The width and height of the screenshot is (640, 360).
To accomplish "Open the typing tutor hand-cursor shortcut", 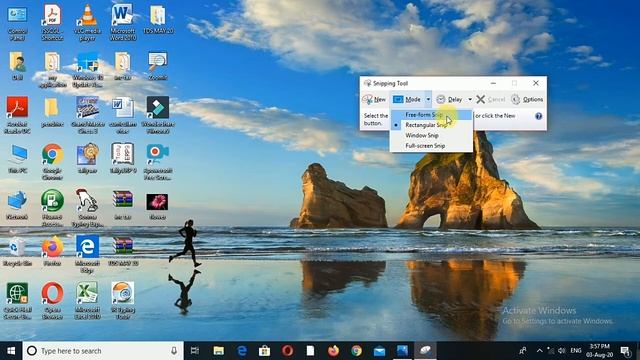I will click(x=87, y=208).
